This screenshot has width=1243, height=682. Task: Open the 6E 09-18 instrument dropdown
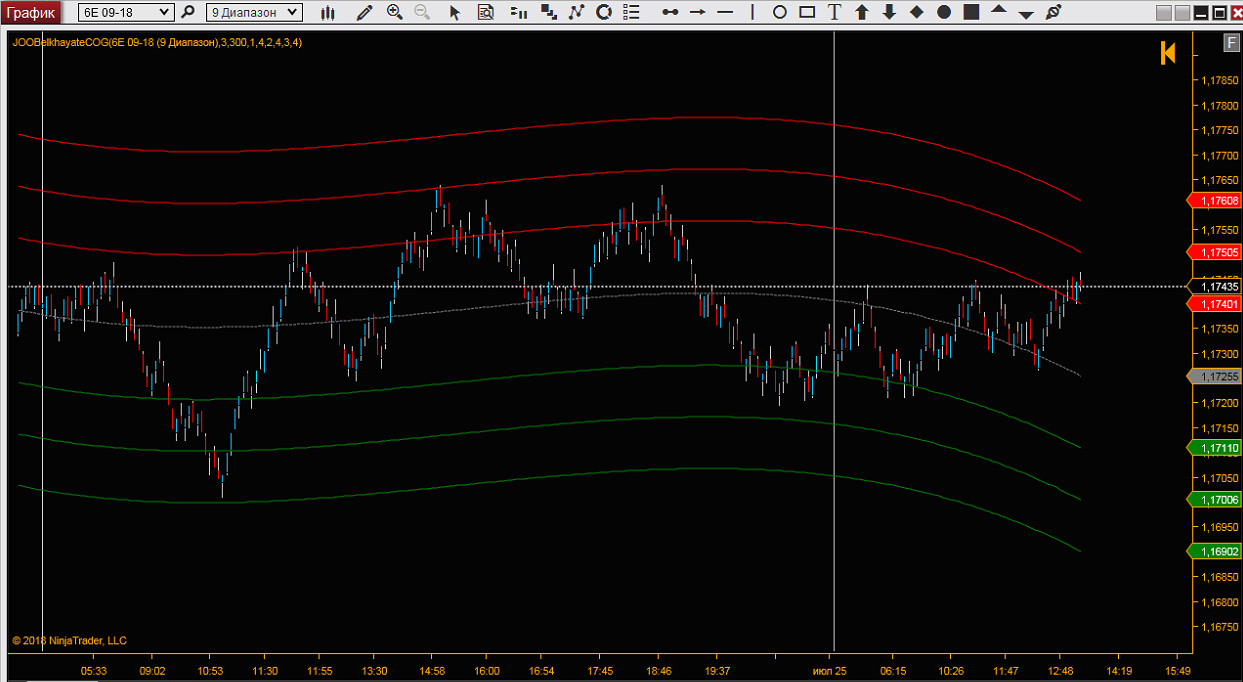[x=124, y=12]
